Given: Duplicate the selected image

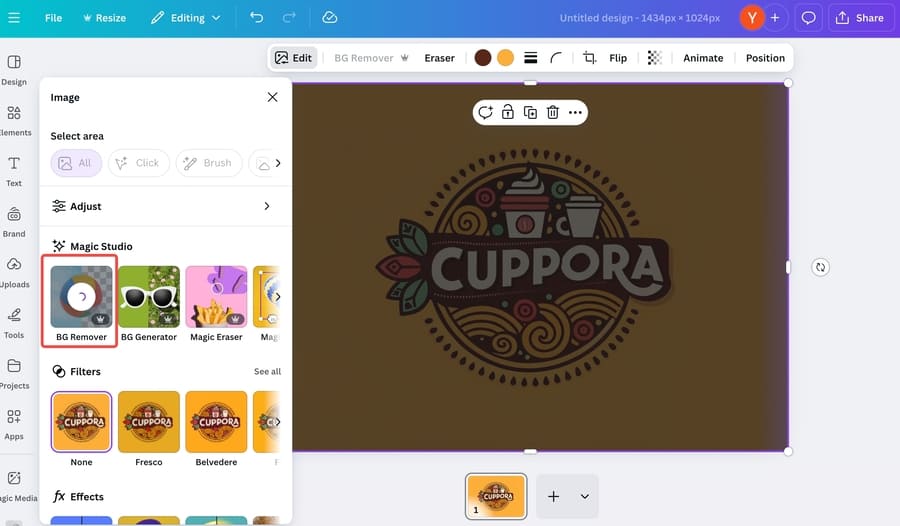Looking at the screenshot, I should (530, 112).
